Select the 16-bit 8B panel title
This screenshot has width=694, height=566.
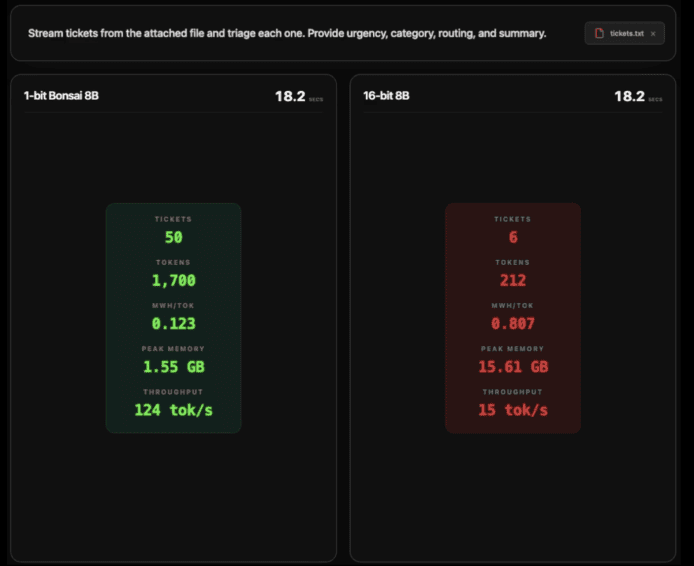[x=386, y=96]
